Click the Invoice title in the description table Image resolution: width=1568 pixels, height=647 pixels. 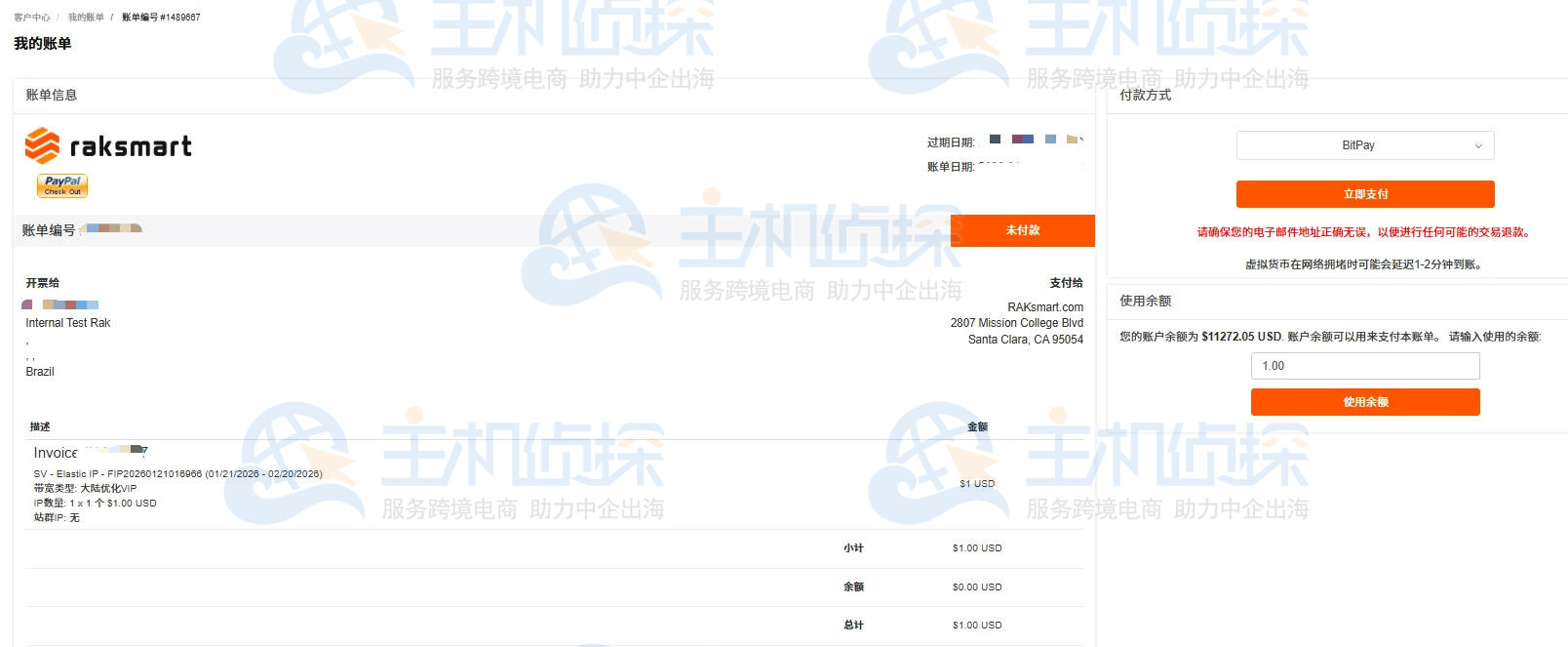point(56,453)
